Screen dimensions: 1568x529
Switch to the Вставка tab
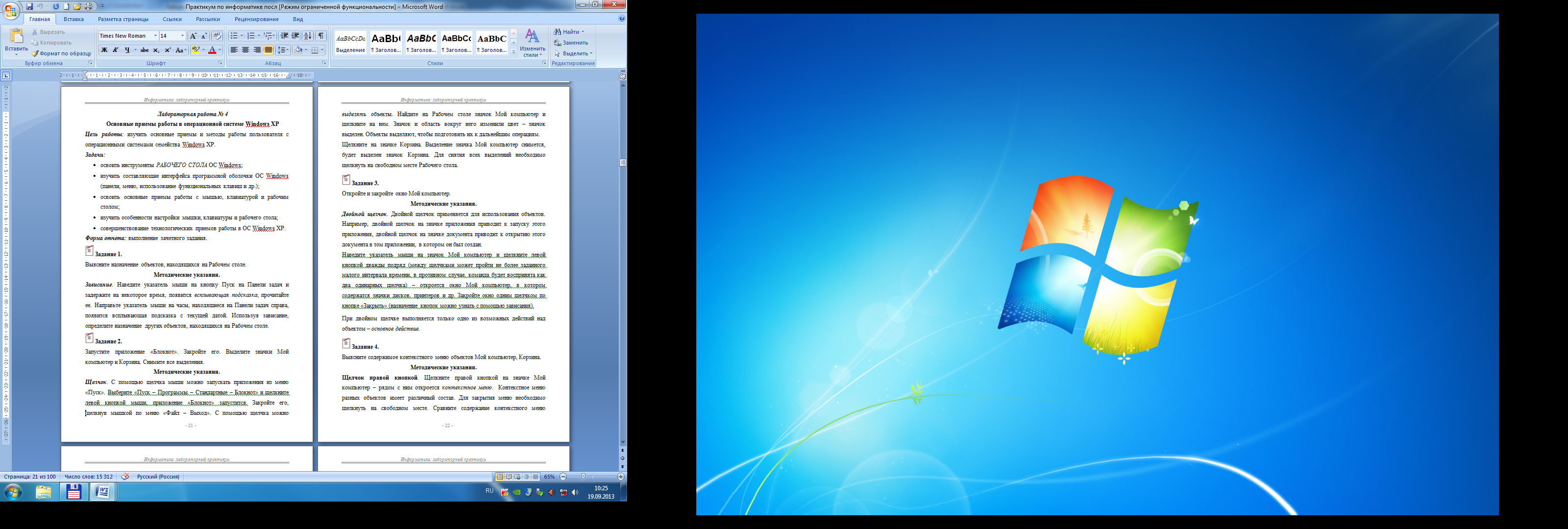pyautogui.click(x=73, y=19)
